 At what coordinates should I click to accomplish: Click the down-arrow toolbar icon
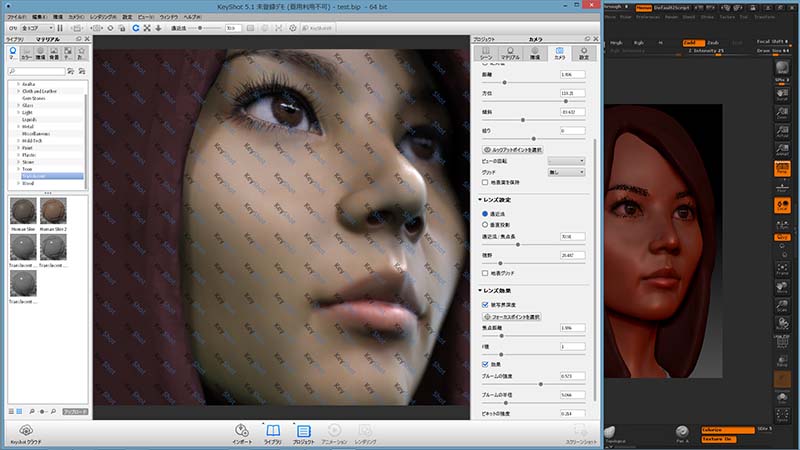point(158,28)
